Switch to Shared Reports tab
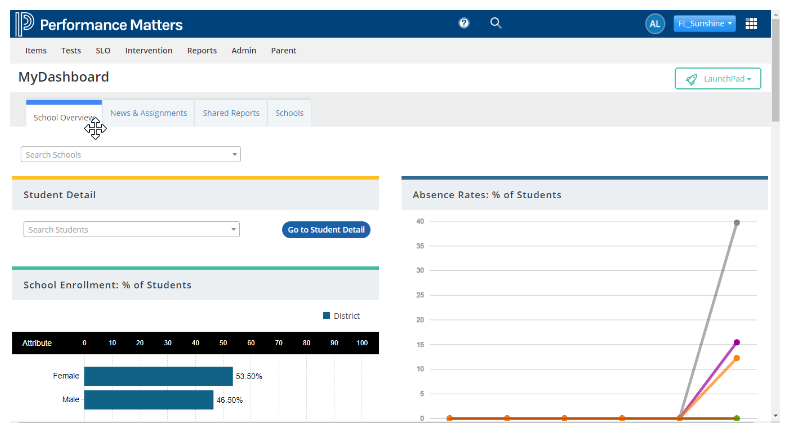The width and height of the screenshot is (796, 437). (x=231, y=113)
